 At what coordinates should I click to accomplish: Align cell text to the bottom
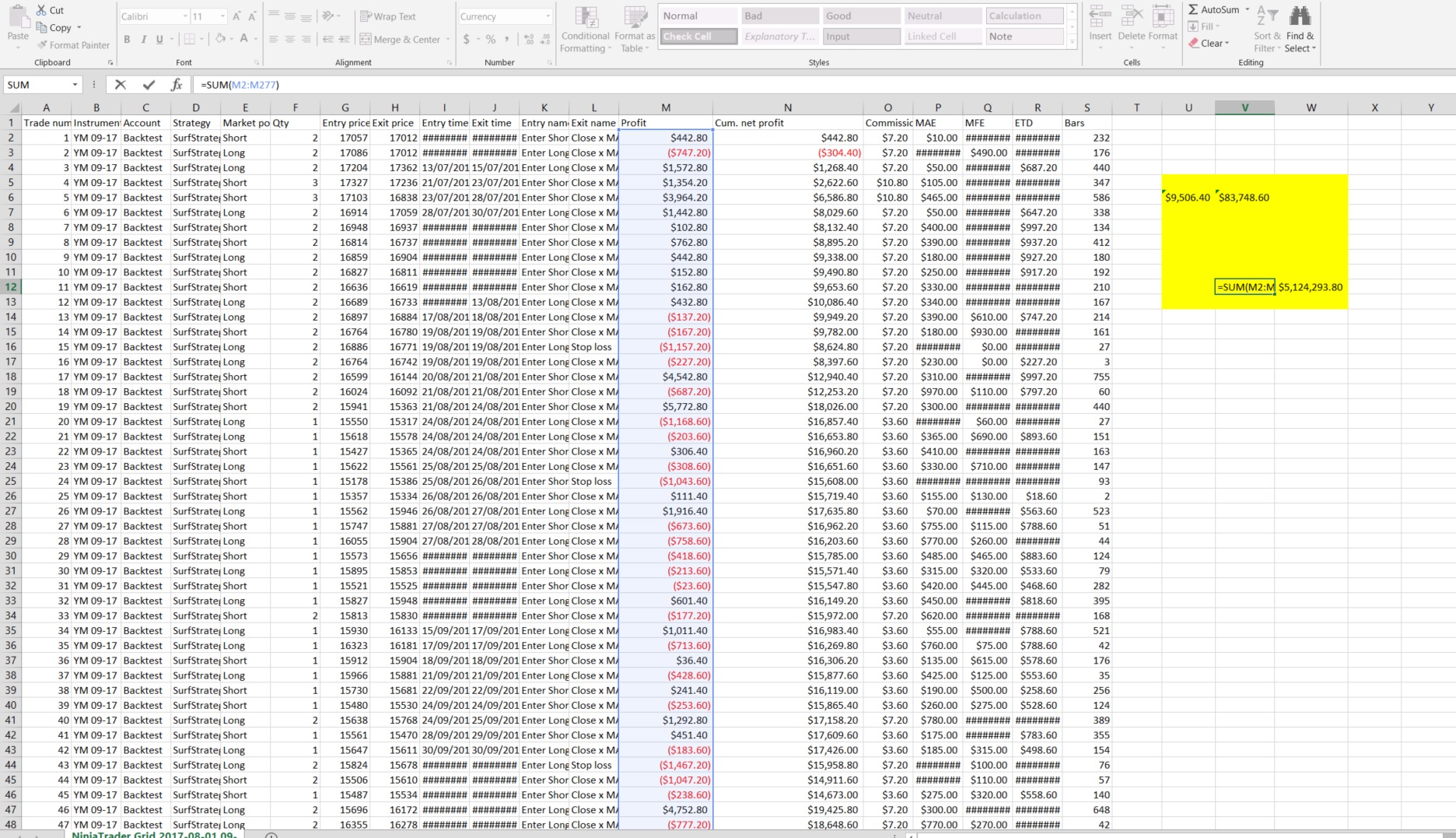[x=306, y=16]
